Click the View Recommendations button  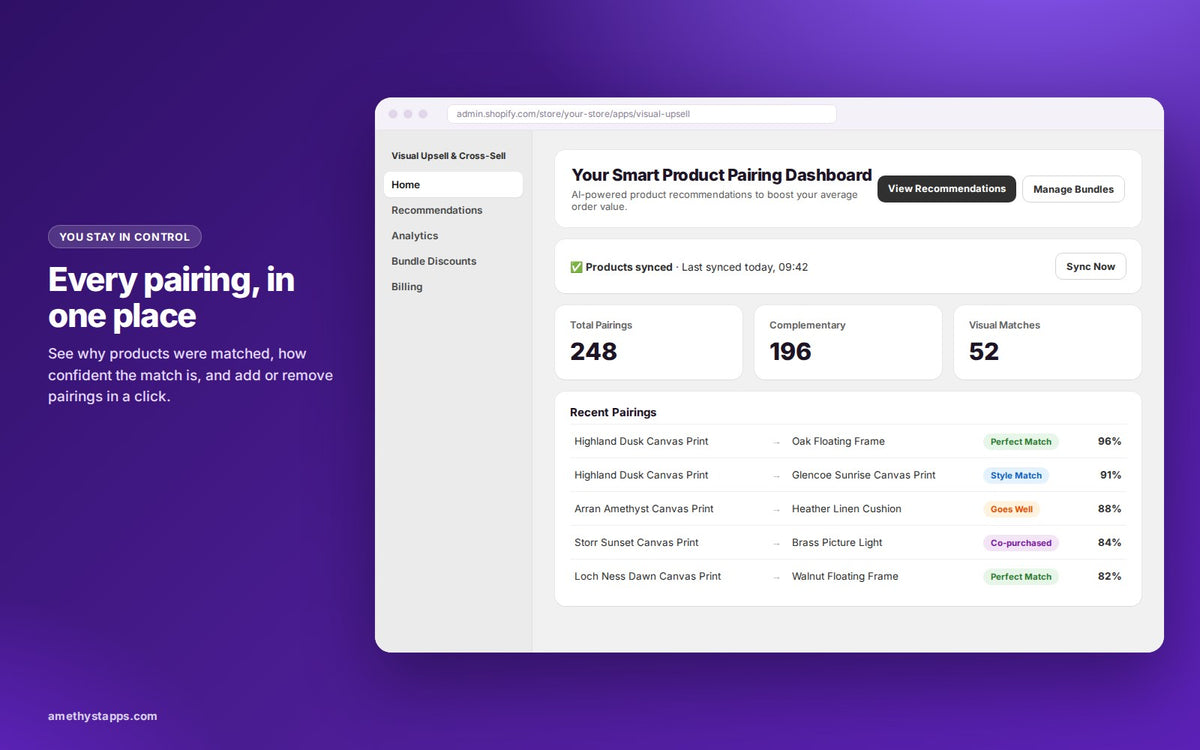click(946, 189)
